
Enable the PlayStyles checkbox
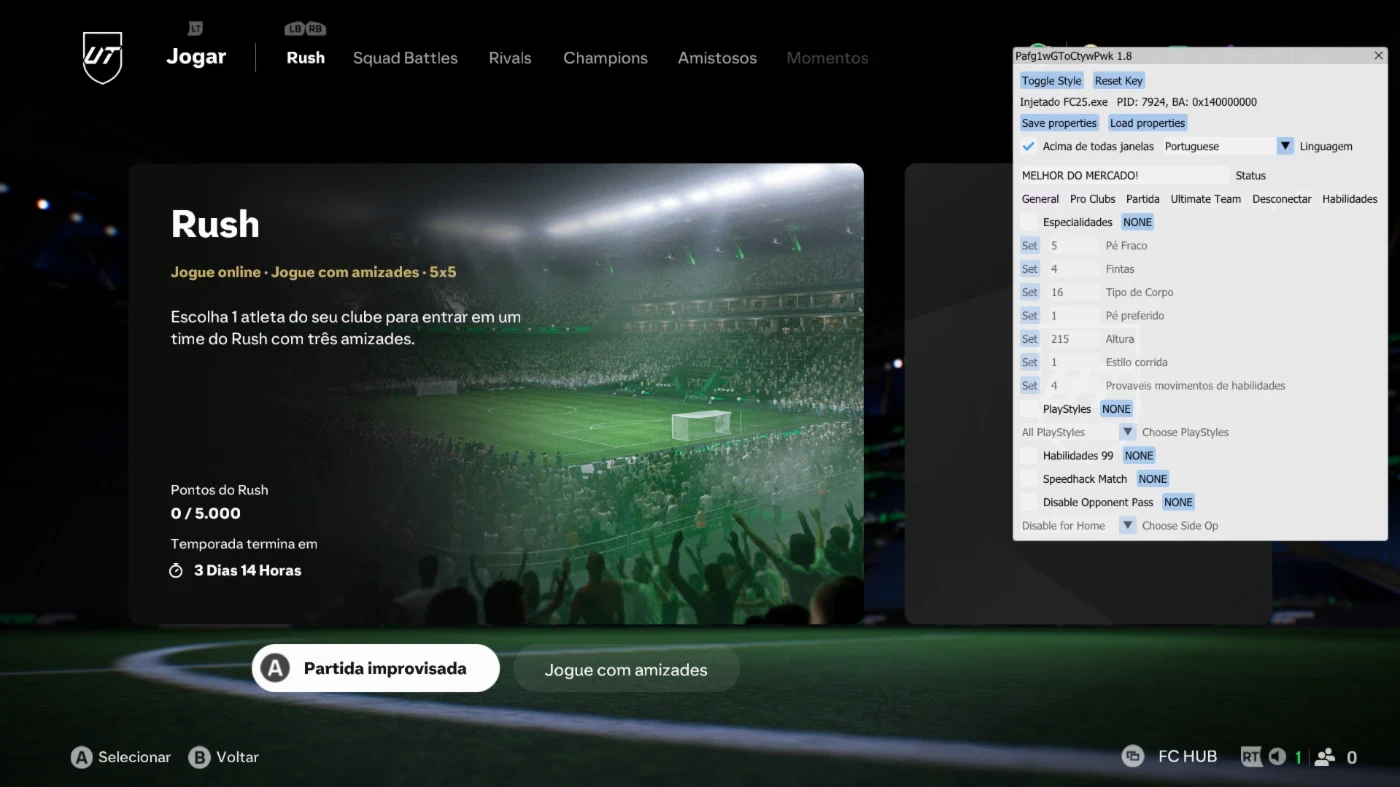pyautogui.click(x=1028, y=409)
